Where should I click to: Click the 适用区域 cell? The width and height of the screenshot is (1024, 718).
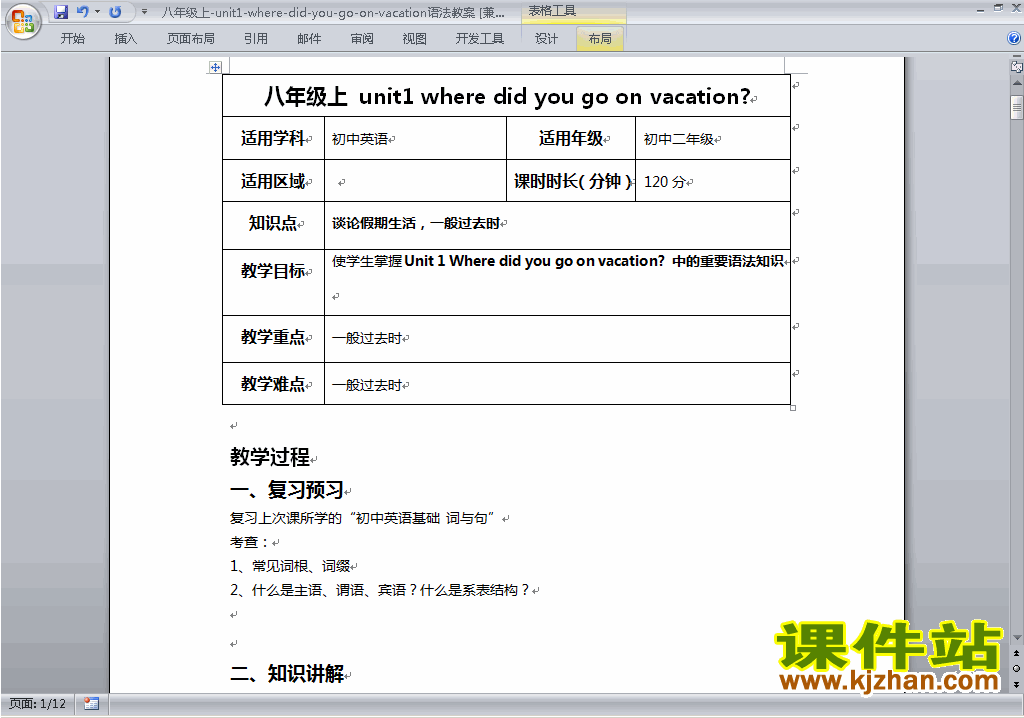[x=273, y=181]
